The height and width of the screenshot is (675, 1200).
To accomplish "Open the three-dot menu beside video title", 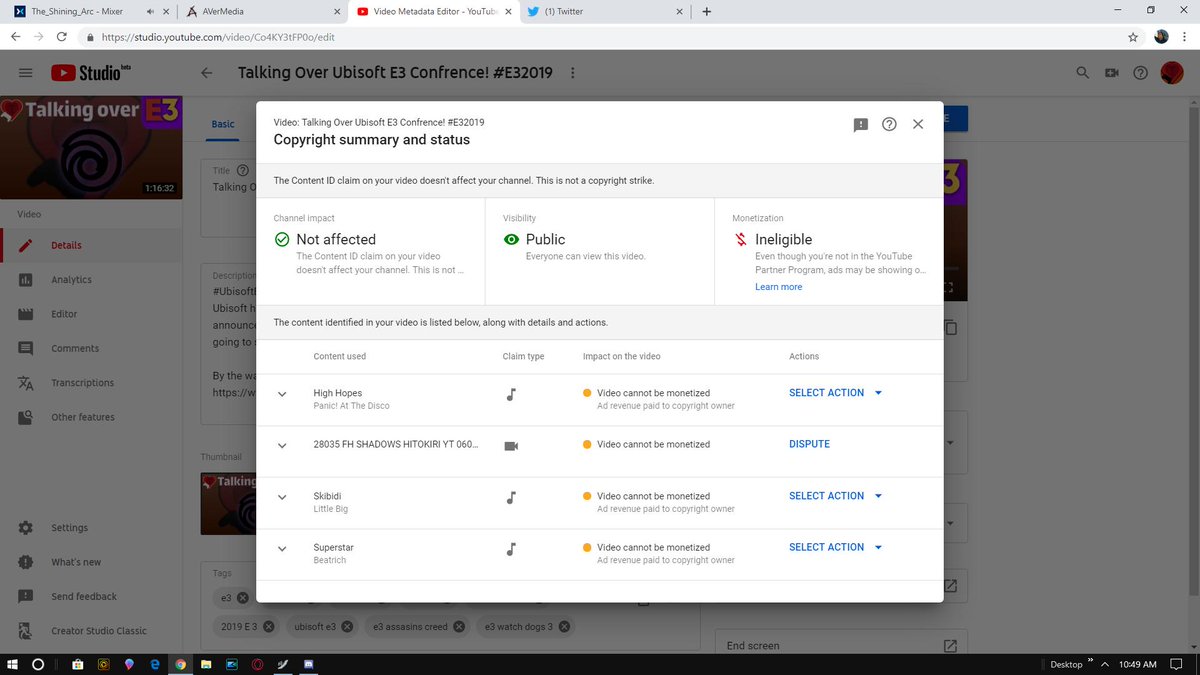I will pyautogui.click(x=572, y=73).
